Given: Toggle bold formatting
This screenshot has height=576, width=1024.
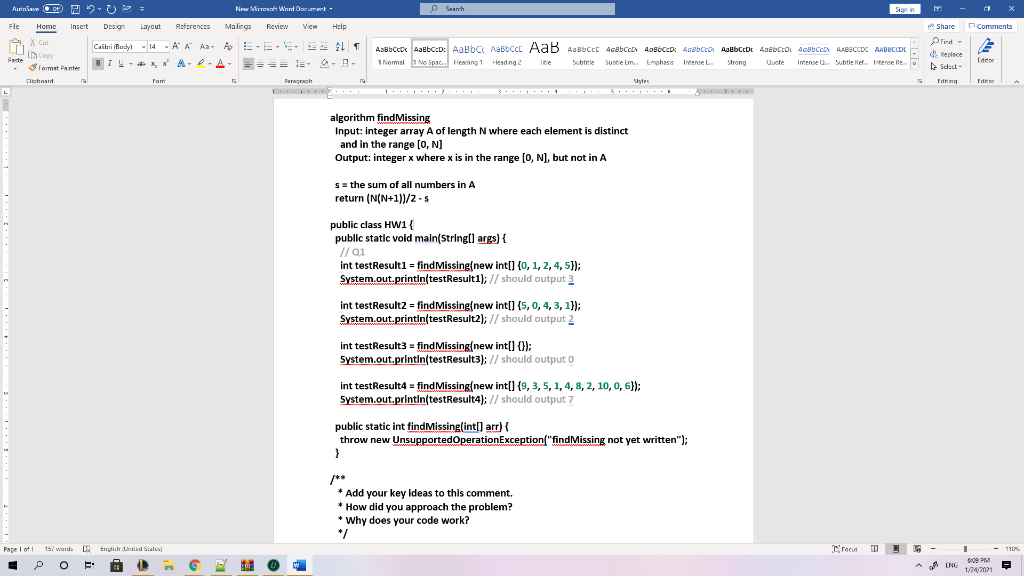Looking at the screenshot, I should coord(98,63).
